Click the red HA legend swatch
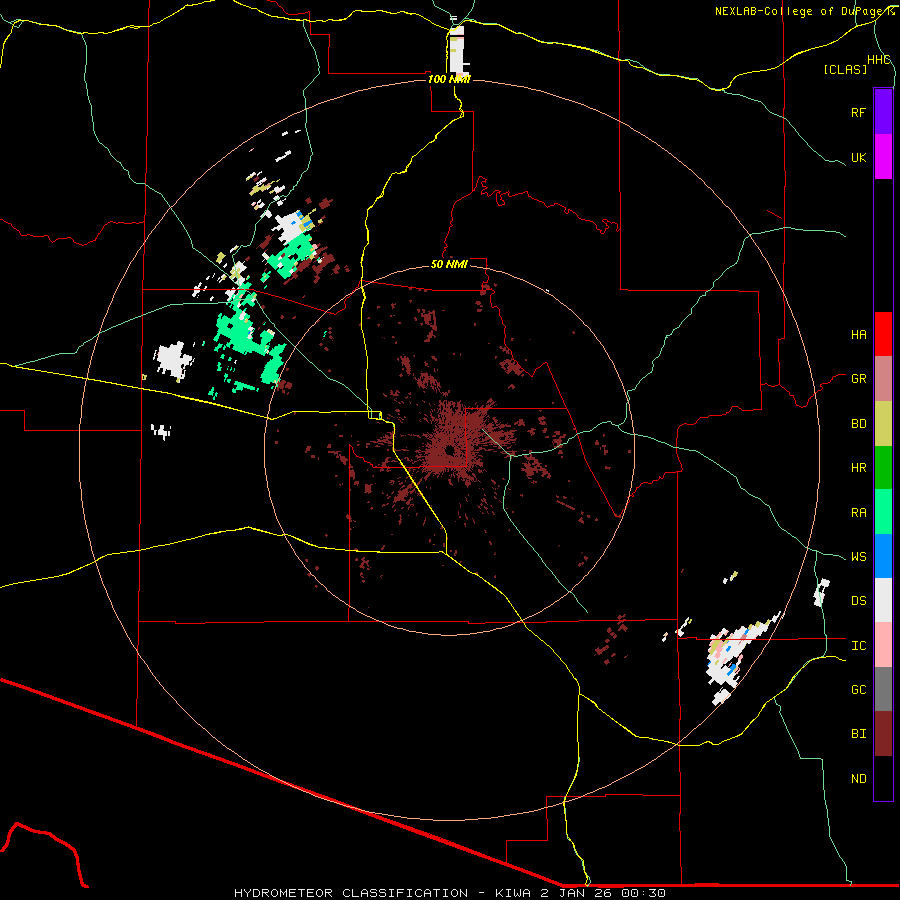900x900 pixels. pyautogui.click(x=883, y=334)
